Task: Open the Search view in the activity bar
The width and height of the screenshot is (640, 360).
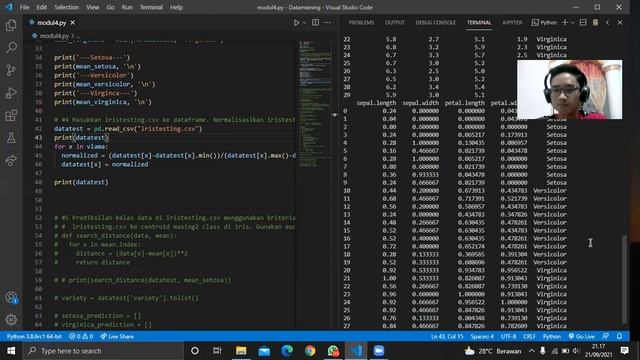Action: point(11,48)
